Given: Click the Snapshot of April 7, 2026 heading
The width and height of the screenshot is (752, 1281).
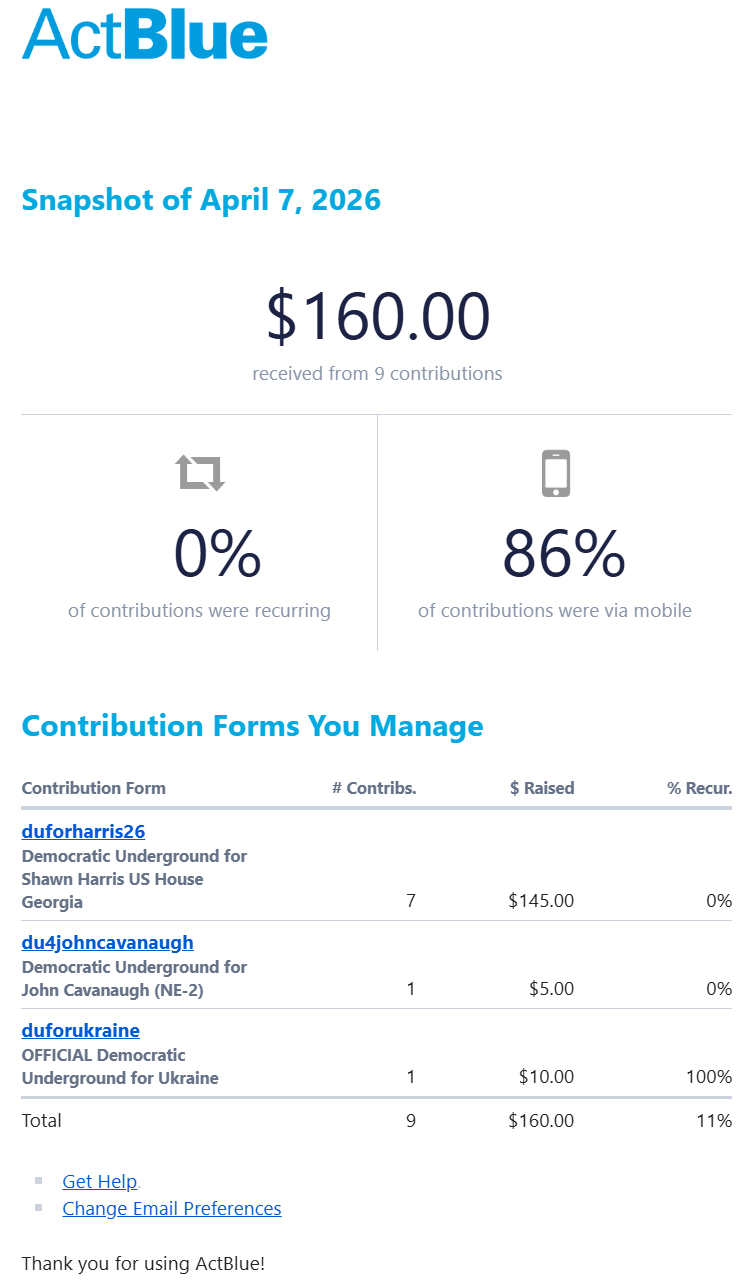Looking at the screenshot, I should tap(201, 199).
